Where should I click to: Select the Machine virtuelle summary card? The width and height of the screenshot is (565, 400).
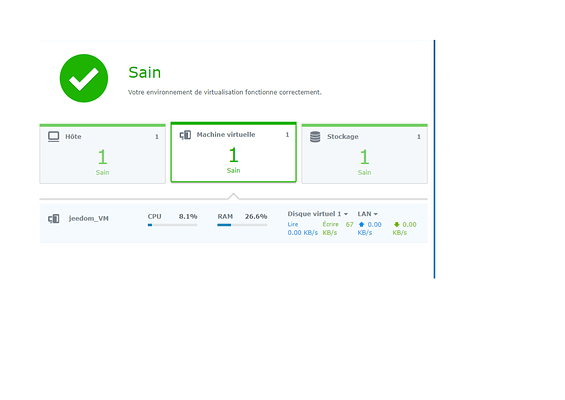click(x=233, y=152)
